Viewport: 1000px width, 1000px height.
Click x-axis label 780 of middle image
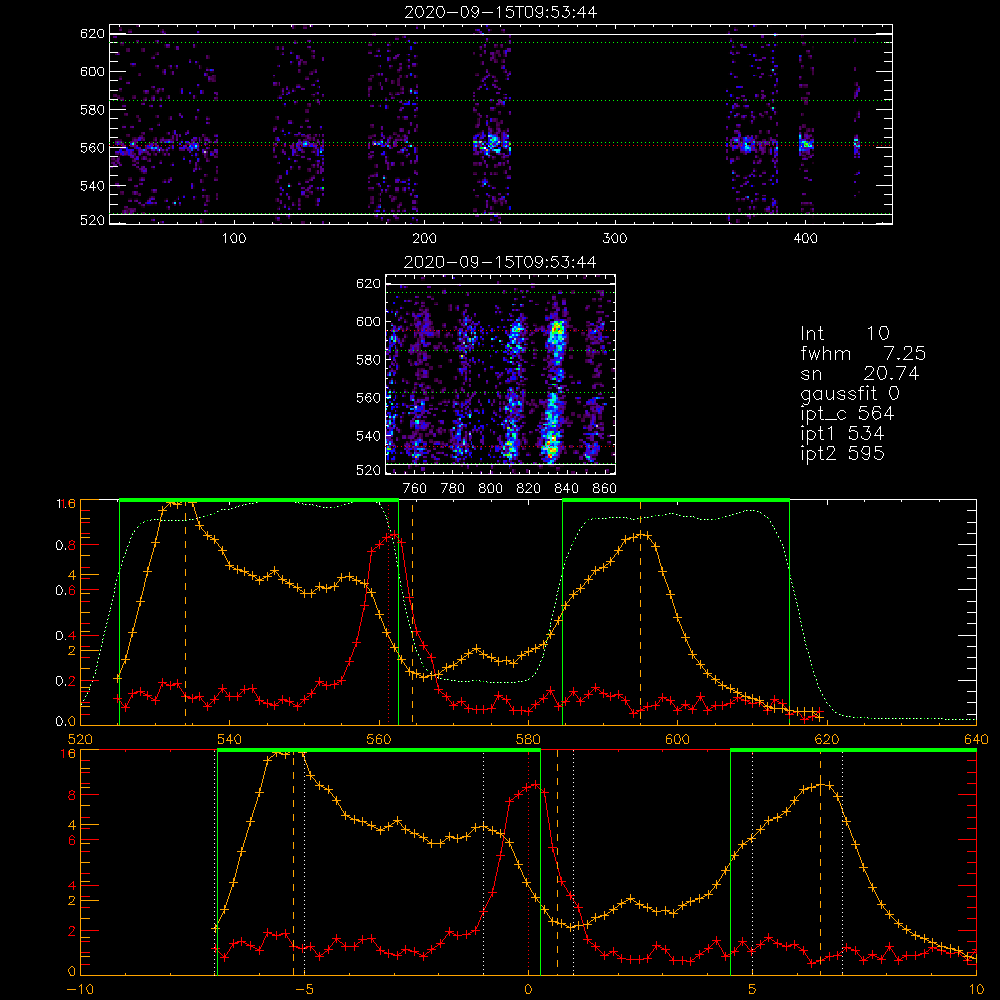453,489
